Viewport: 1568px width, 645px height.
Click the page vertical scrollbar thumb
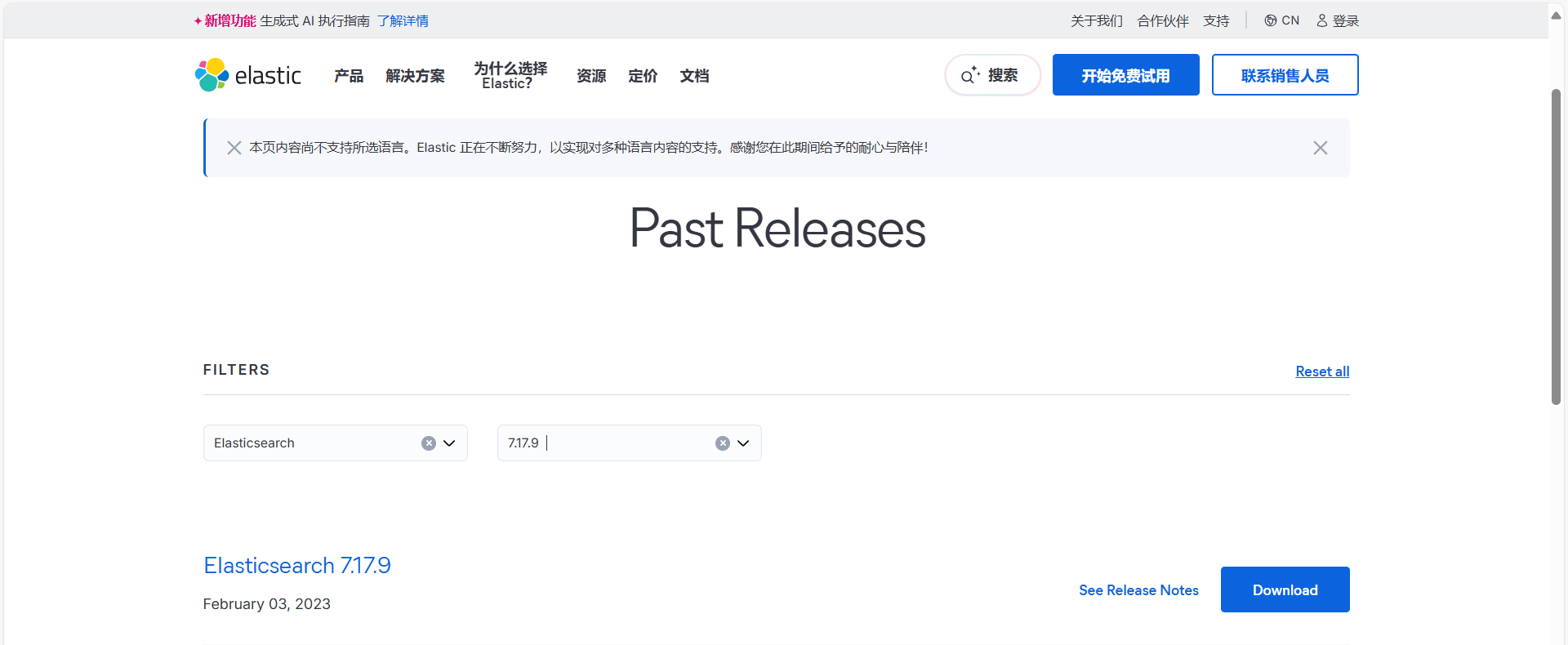[x=1557, y=245]
